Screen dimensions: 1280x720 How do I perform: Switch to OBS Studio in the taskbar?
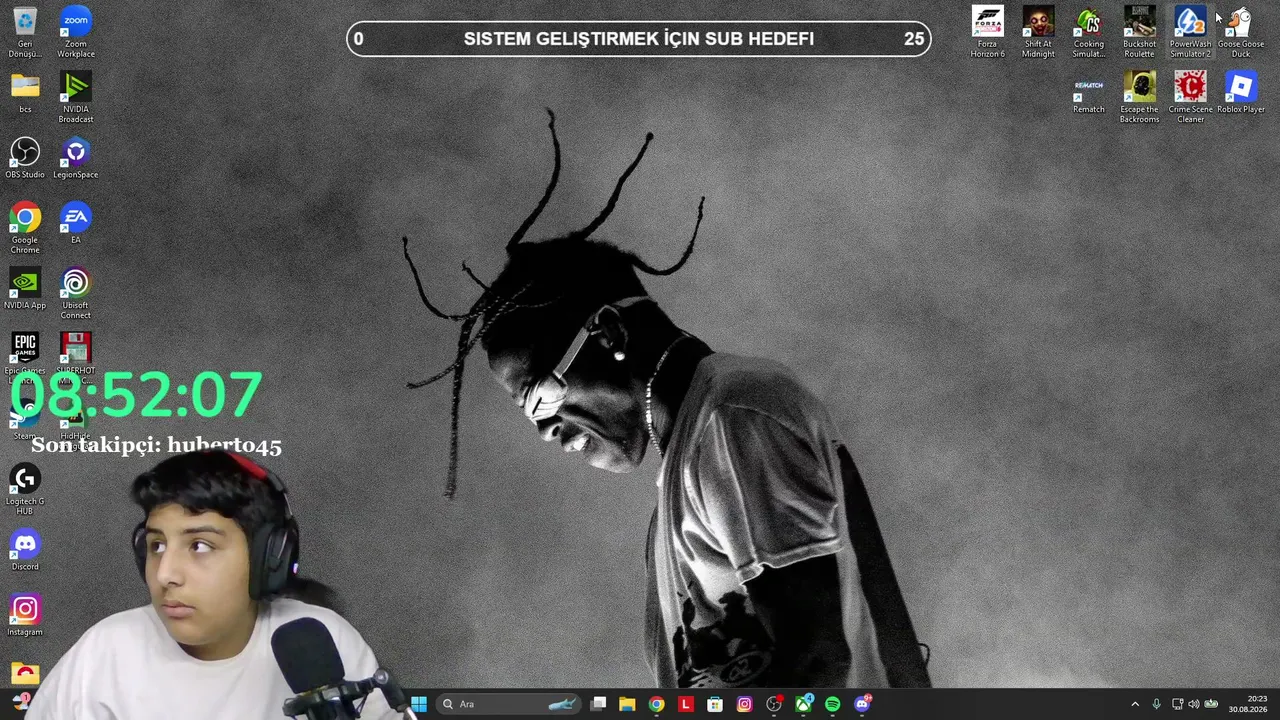point(774,704)
